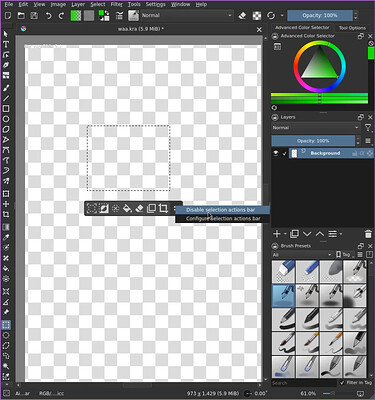Open the Window menu
This screenshot has width=375, height=400.
click(179, 4)
